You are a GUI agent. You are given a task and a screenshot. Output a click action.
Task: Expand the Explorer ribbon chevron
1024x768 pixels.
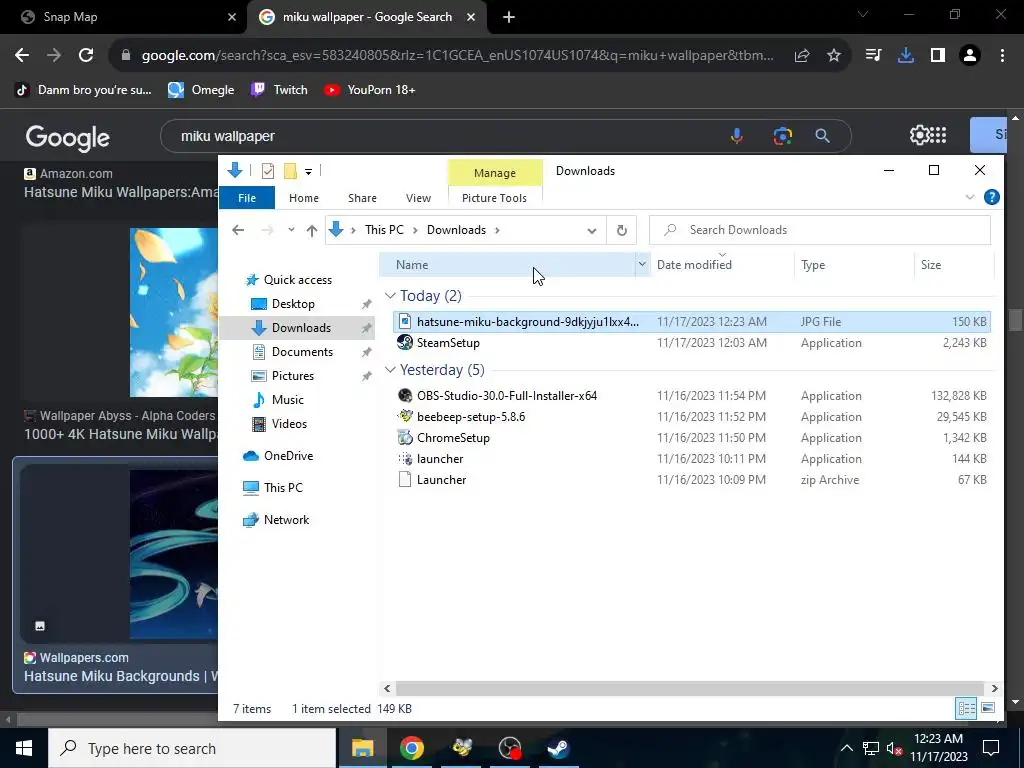(x=970, y=197)
